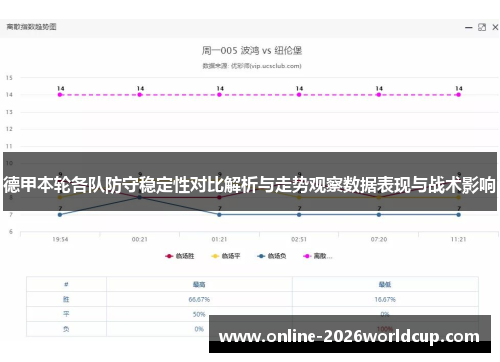500x362 pixels.
Task: Select pink data point 14 at 01:21
Action: [x=219, y=95]
